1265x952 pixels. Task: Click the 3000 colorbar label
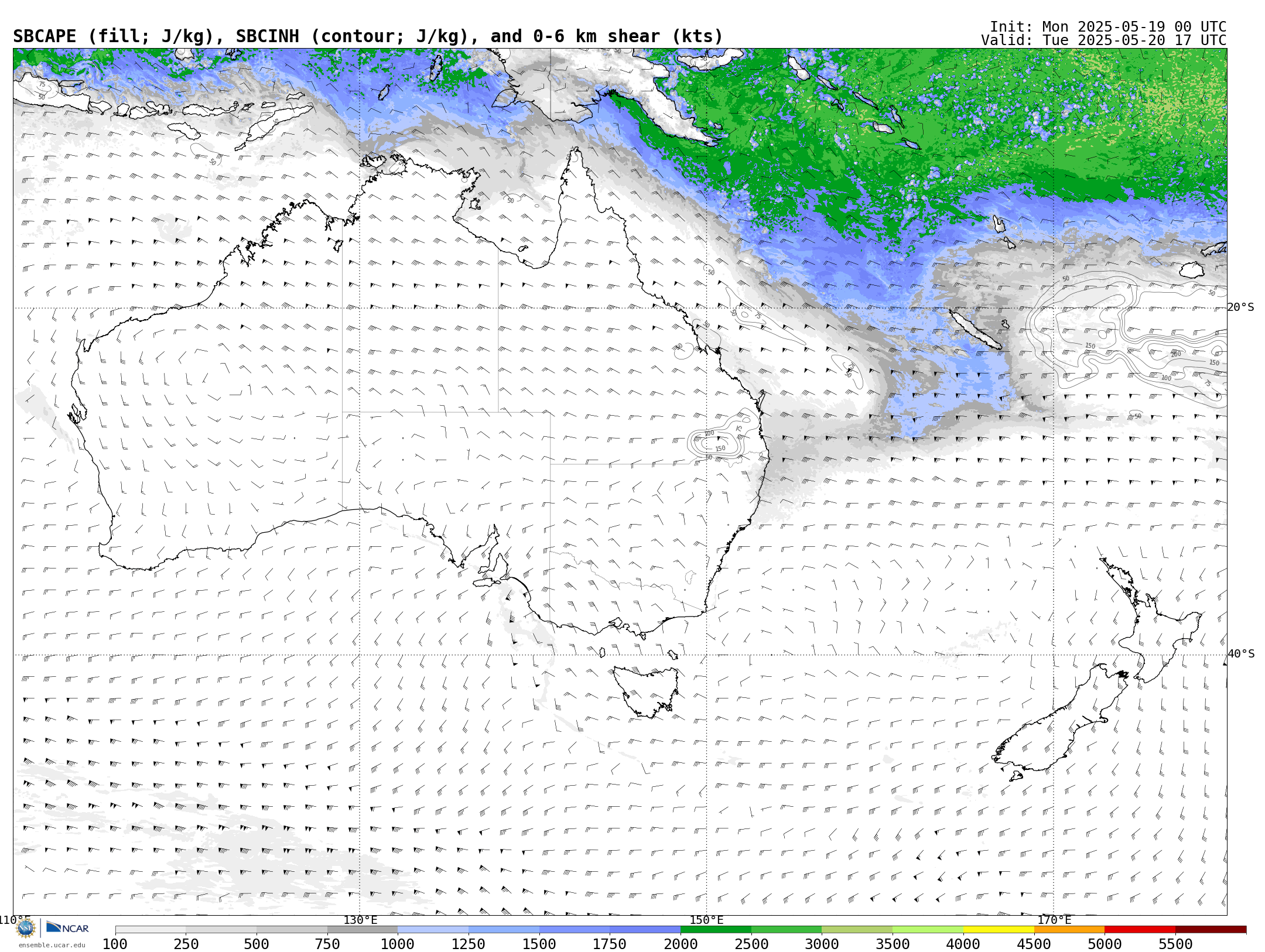tap(822, 944)
